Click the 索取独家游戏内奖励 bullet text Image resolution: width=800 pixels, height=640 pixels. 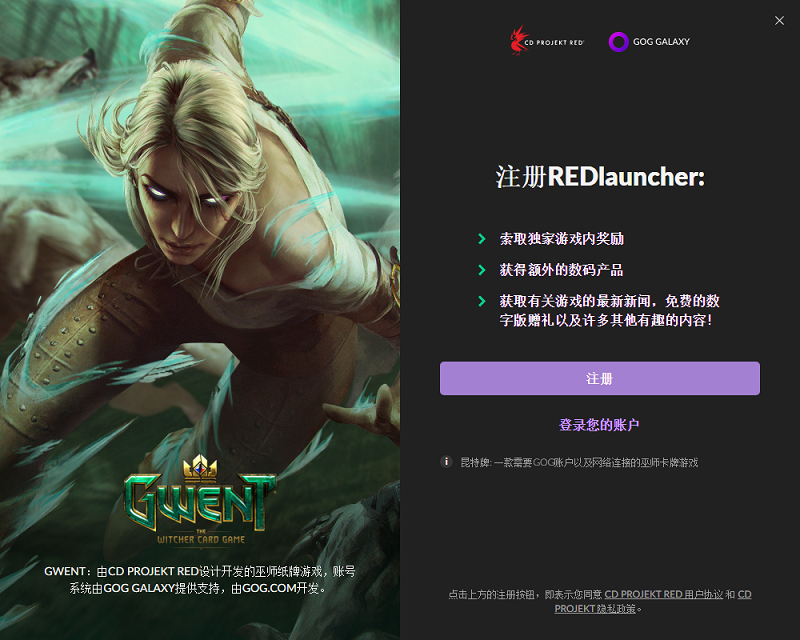[562, 239]
